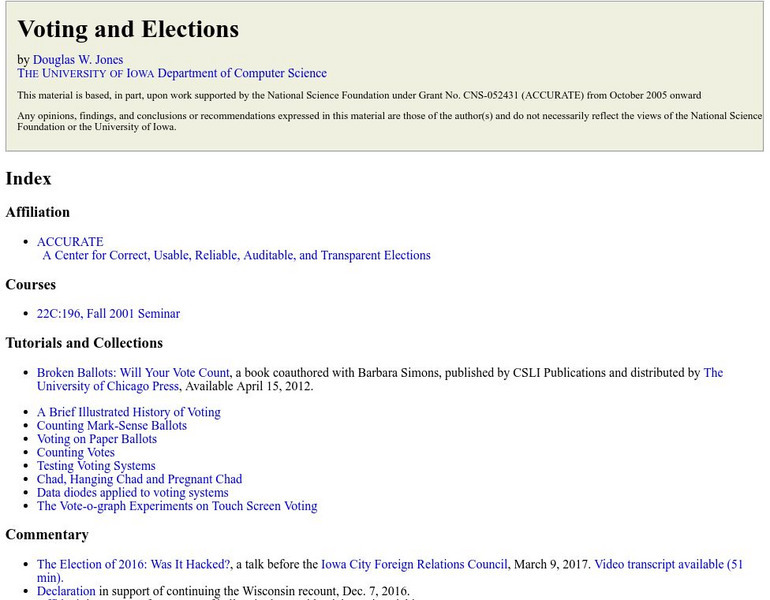Open 'A Center for Correct, Usable, Reliable' link
Screen dimensions: 770x600
click(x=236, y=255)
